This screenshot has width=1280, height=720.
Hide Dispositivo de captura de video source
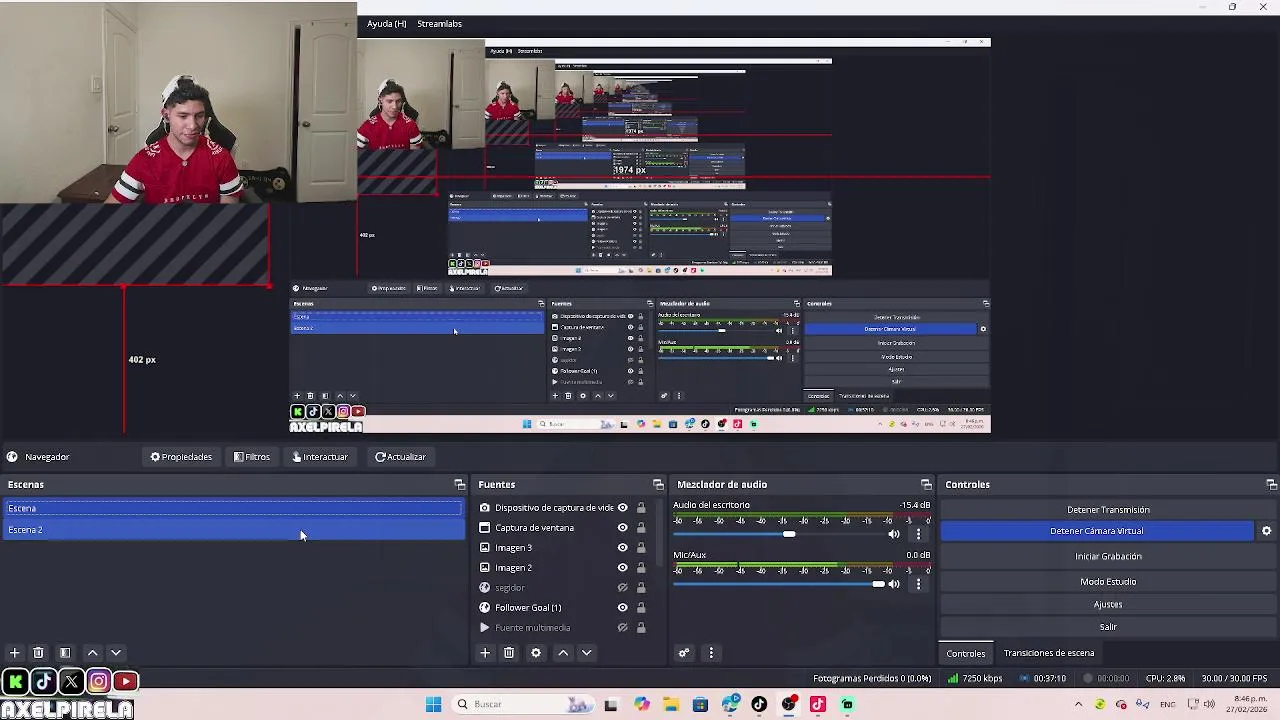622,508
